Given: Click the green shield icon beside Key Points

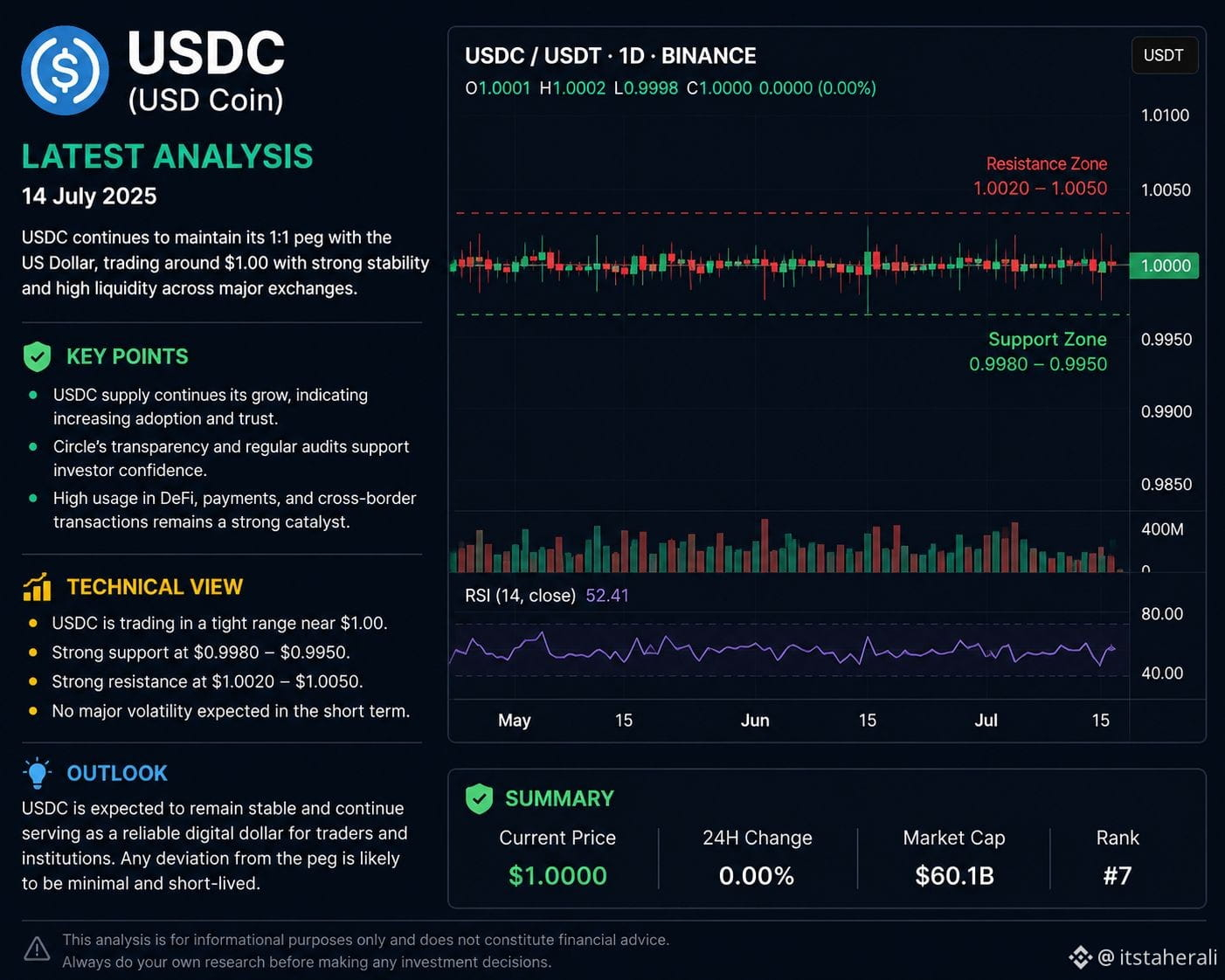Looking at the screenshot, I should pos(37,356).
